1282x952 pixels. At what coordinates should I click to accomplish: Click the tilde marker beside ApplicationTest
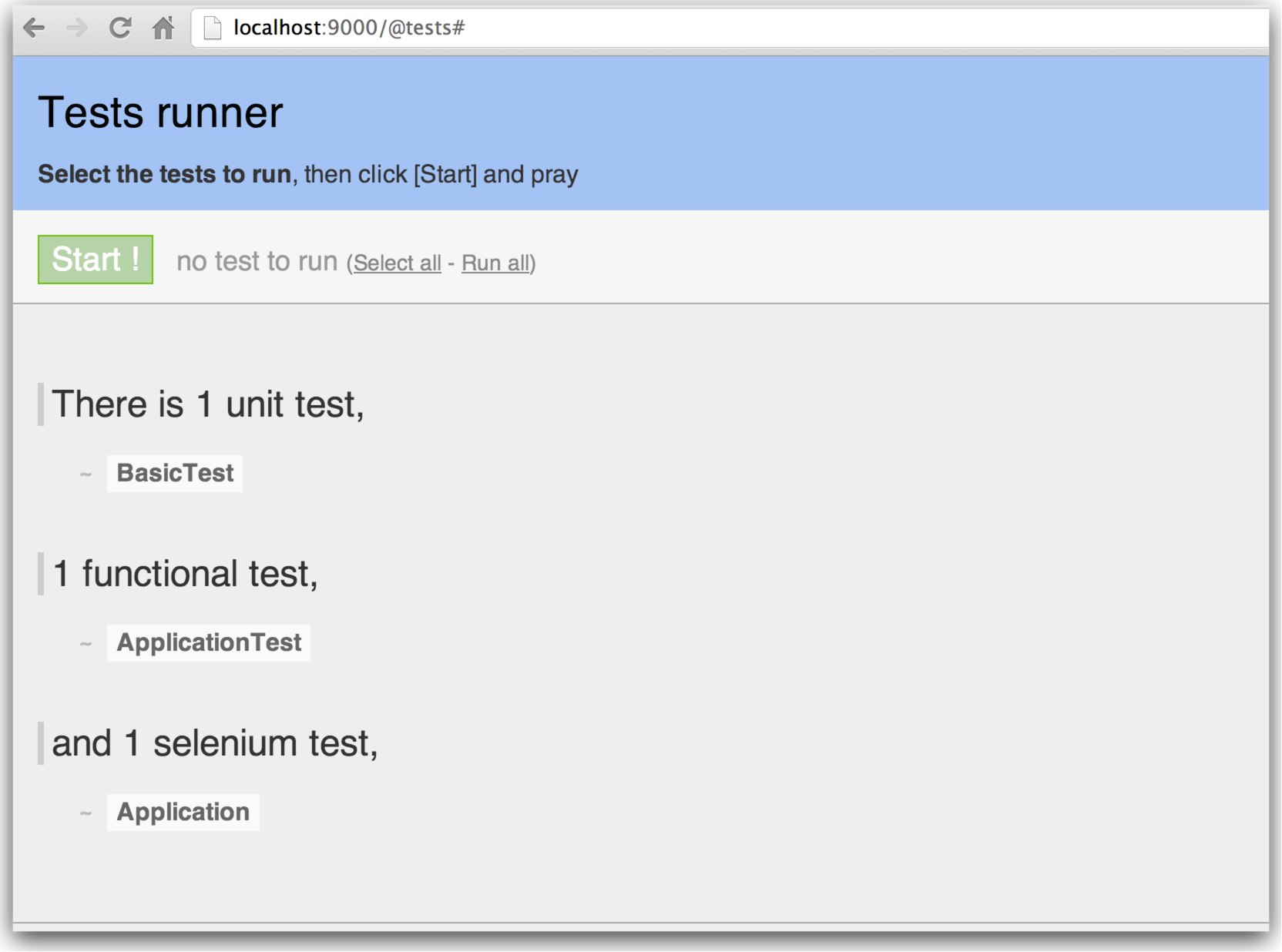click(x=86, y=644)
